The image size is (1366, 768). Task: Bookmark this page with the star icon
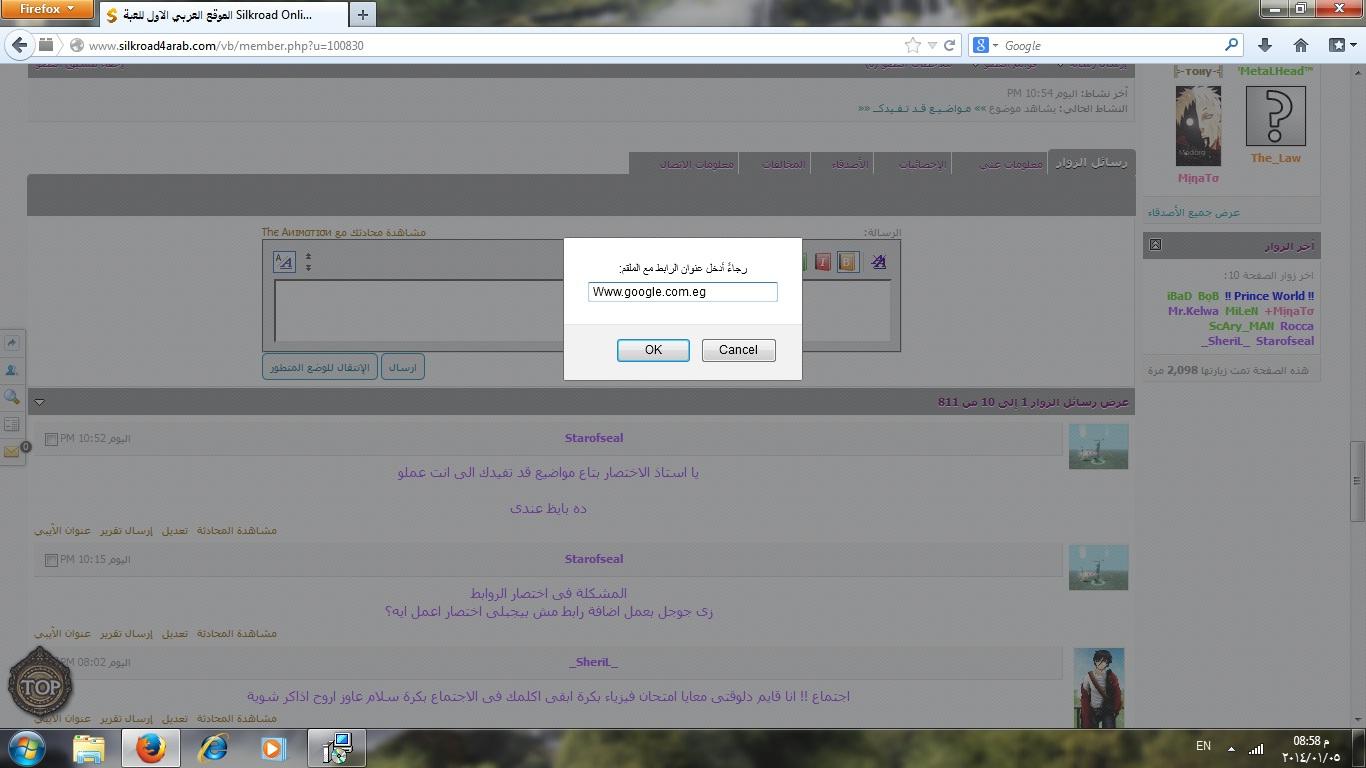click(x=912, y=45)
